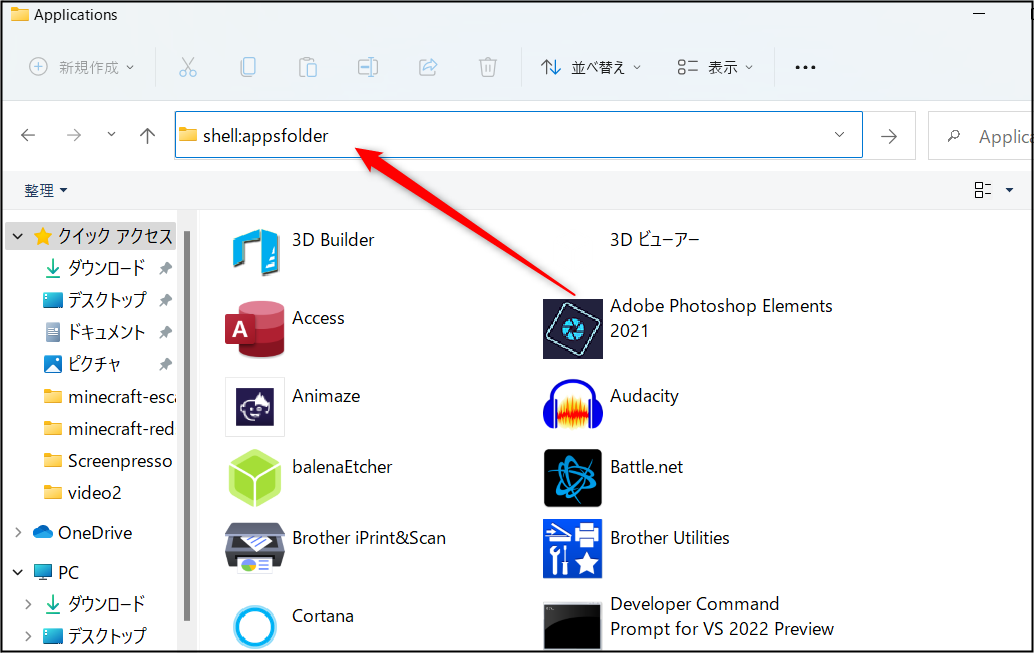Screen dimensions: 1034x653
Task: Open recent locations chevron
Action: (x=111, y=135)
